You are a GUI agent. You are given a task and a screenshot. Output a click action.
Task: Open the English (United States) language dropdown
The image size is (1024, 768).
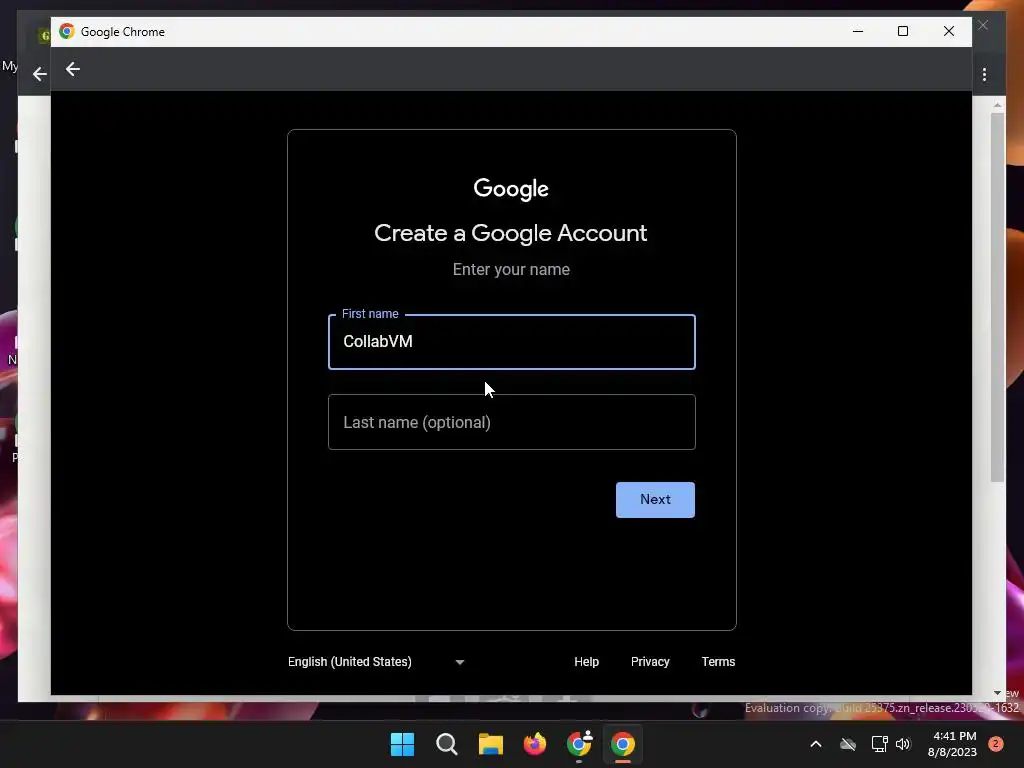tap(376, 662)
